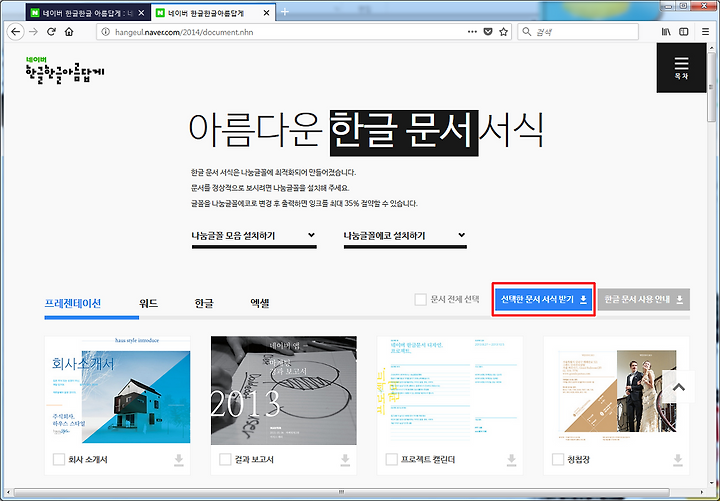Toggle the browser sidebar icon
The image size is (720, 501).
[684, 32]
